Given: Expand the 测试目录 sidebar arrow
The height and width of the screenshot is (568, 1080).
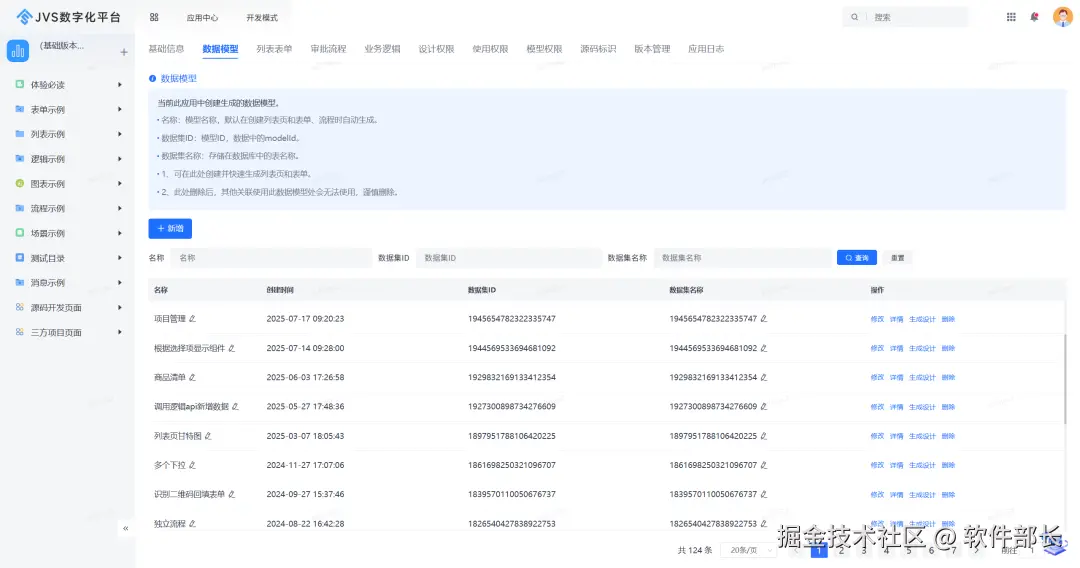Looking at the screenshot, I should pos(120,258).
